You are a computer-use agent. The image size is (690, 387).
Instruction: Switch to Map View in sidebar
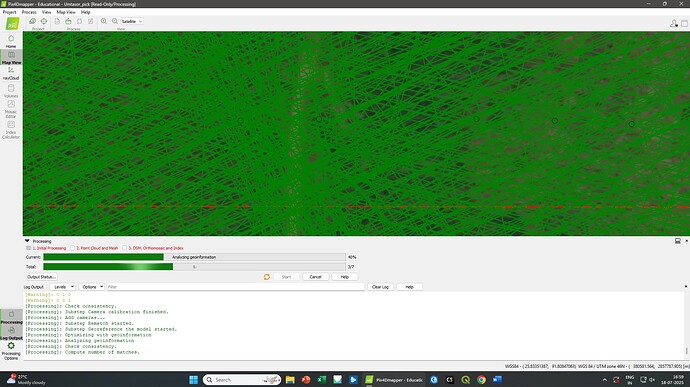[11, 57]
